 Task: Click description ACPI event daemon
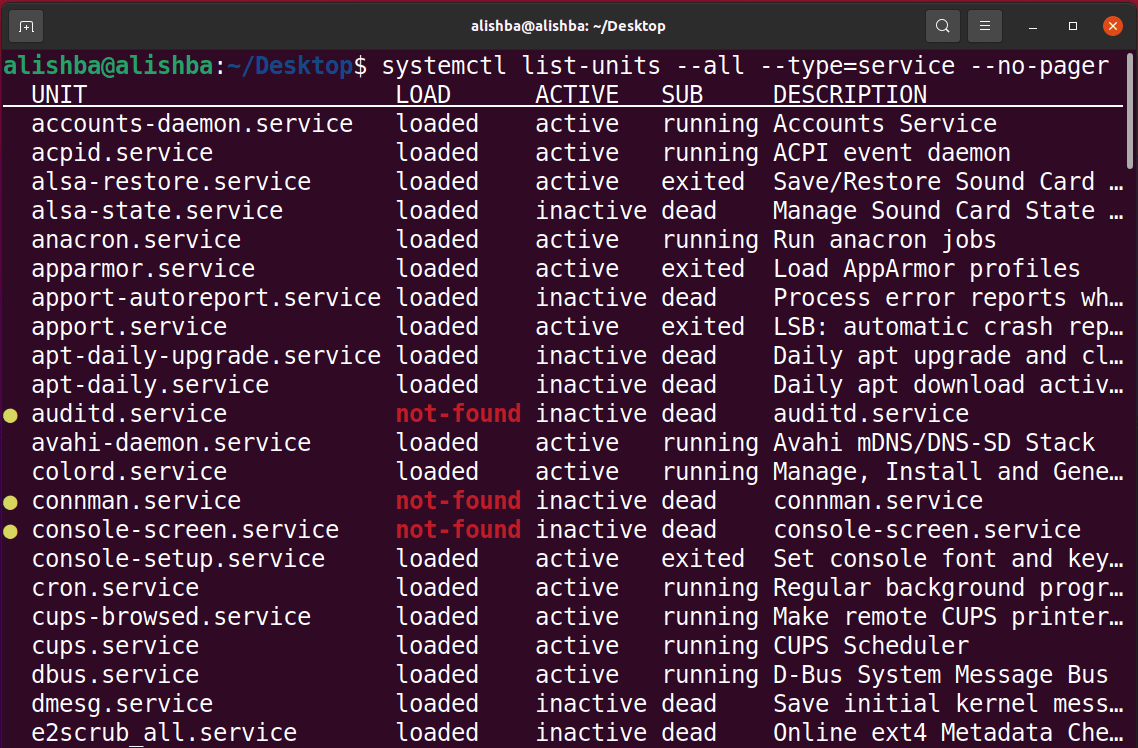(892, 152)
